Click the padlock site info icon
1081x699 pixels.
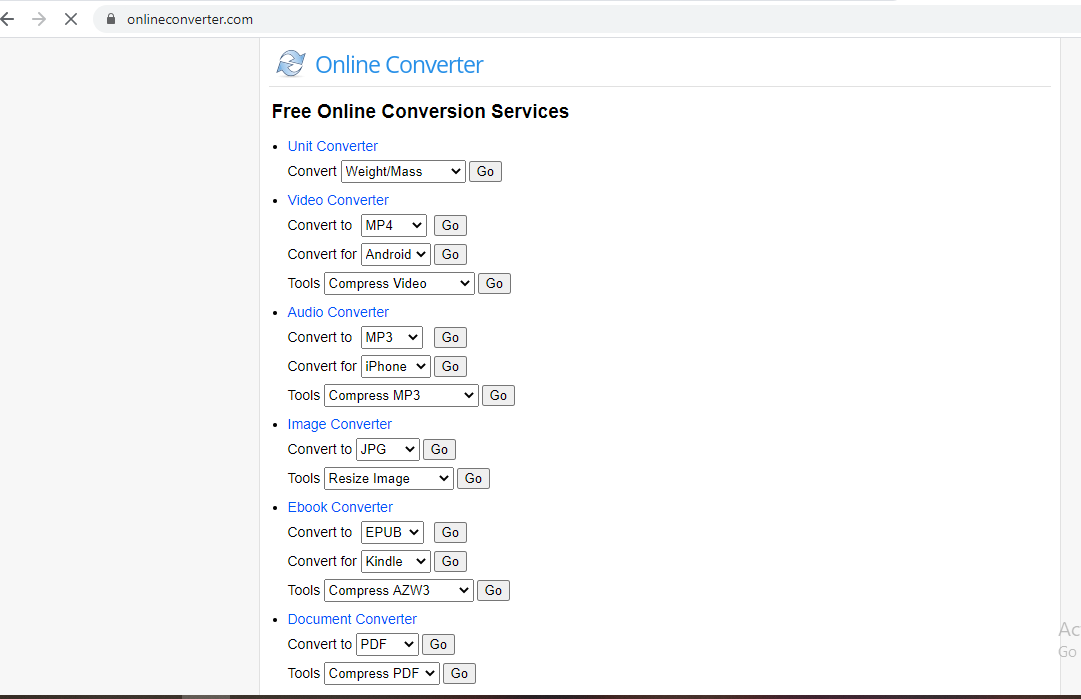pos(111,19)
